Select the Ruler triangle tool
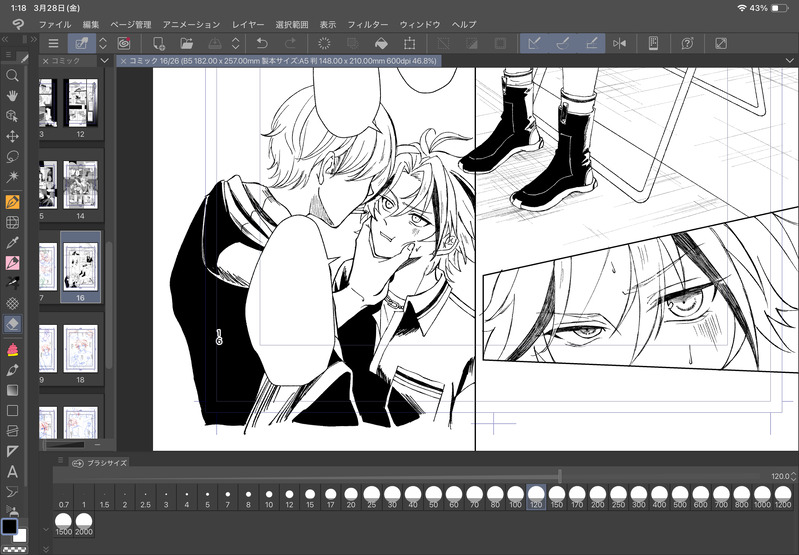Viewport: 799px width, 555px height. click(x=12, y=452)
